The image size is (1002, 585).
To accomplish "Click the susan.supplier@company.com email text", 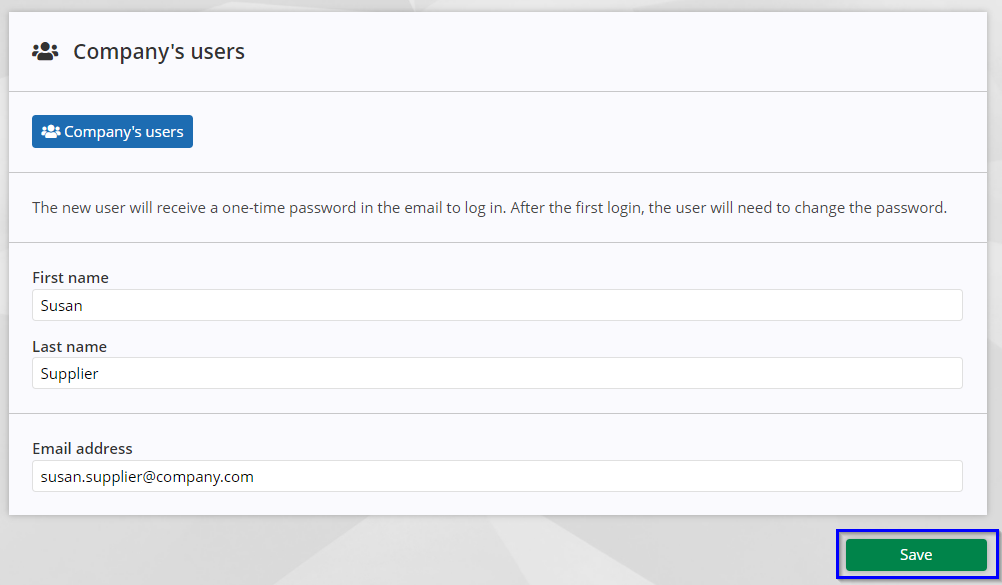I will point(147,477).
